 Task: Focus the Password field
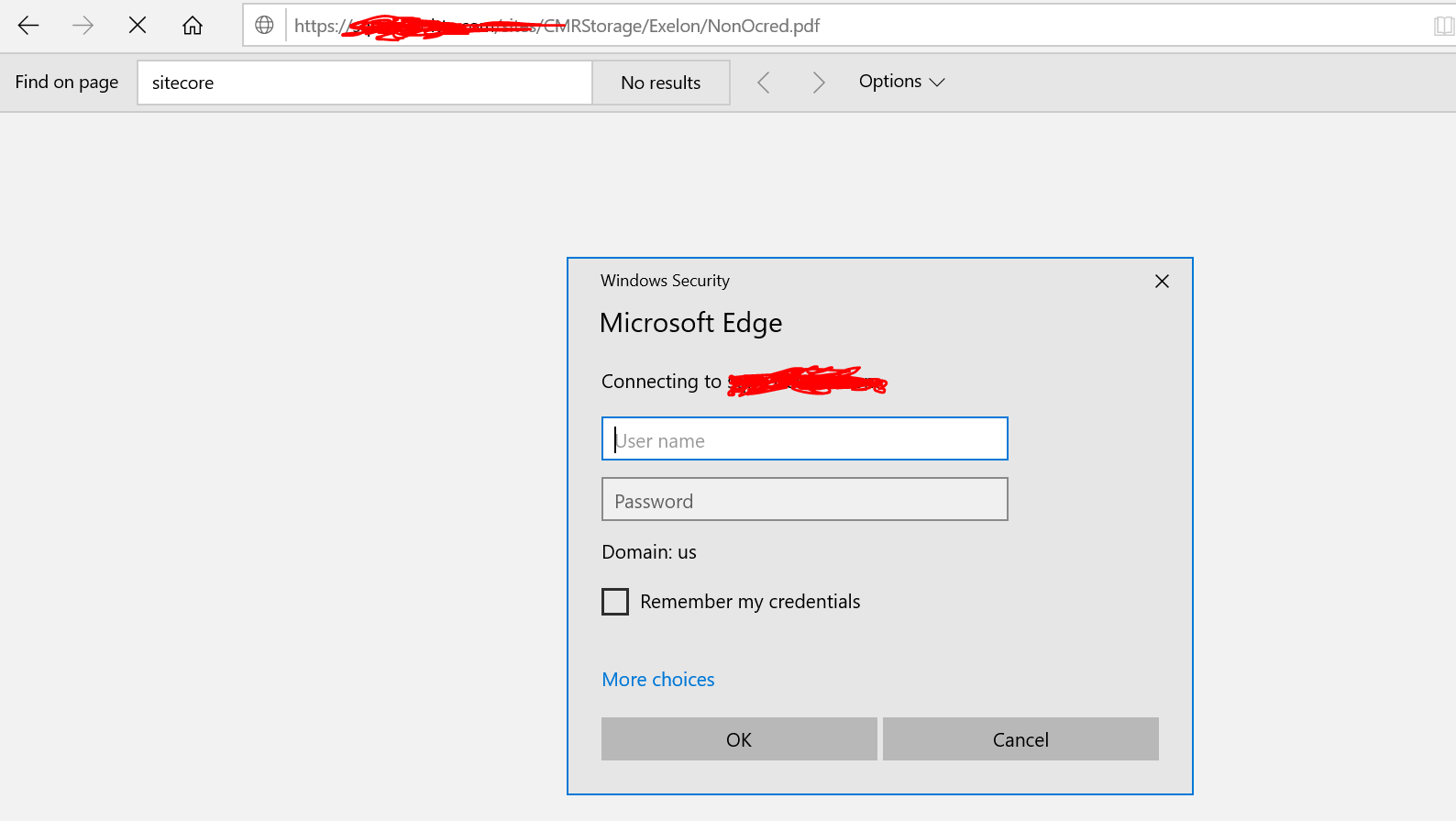pos(805,499)
